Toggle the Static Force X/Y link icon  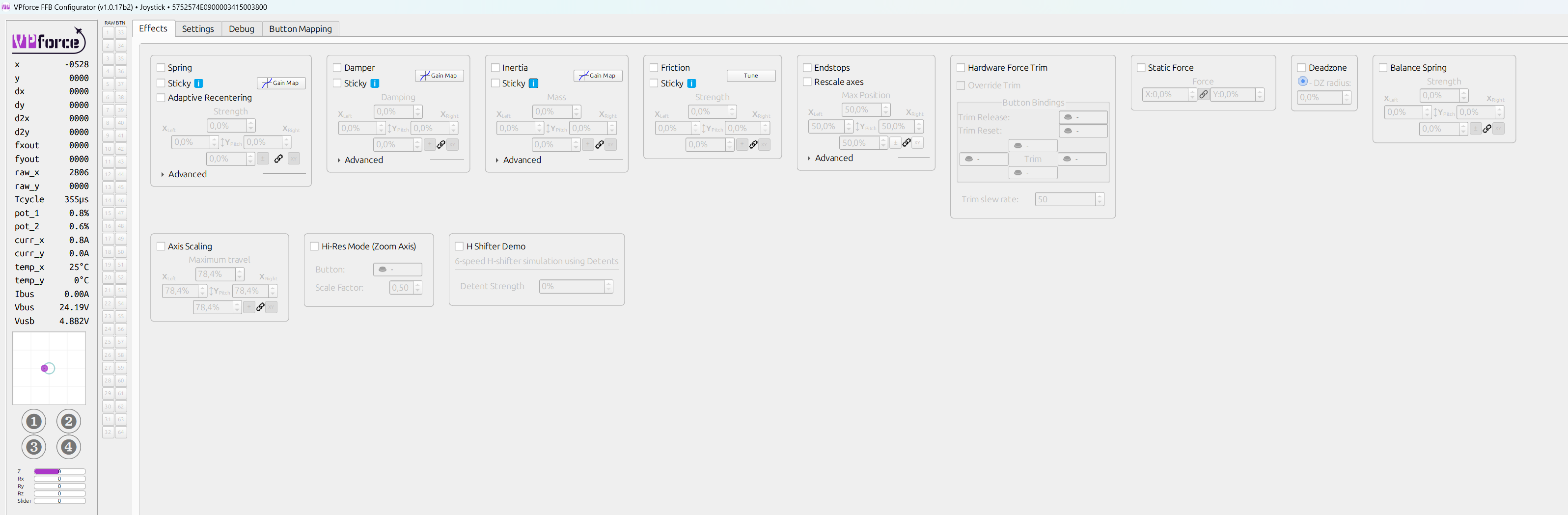1204,94
